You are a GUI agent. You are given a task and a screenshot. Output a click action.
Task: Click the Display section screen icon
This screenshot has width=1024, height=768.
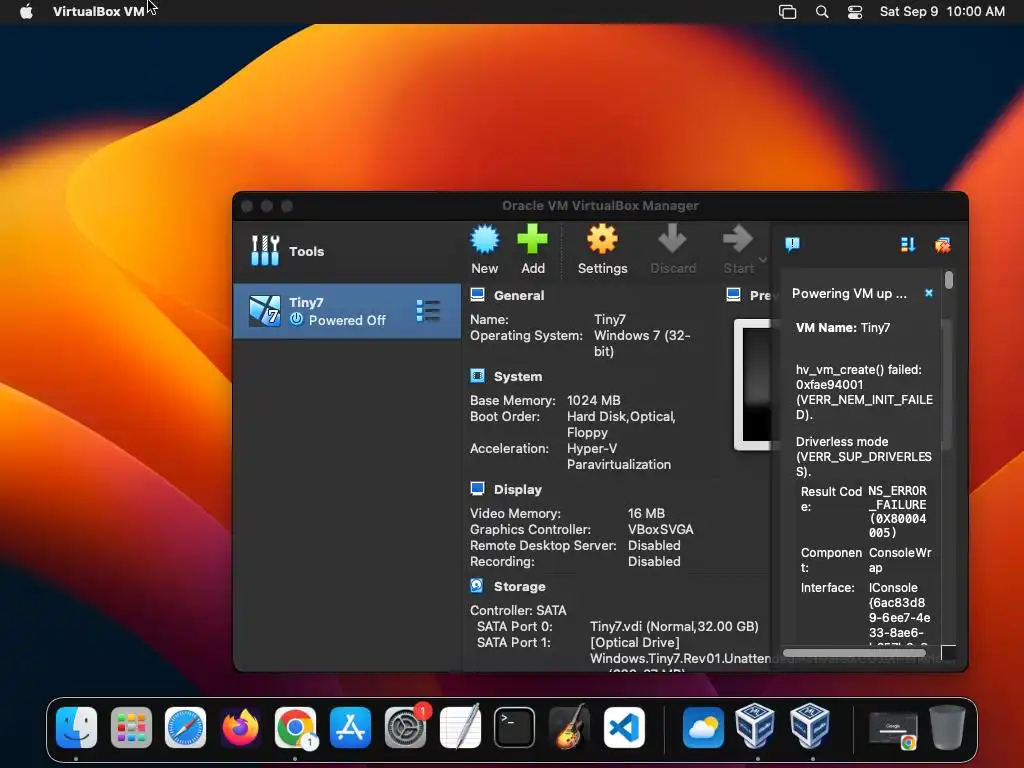(477, 489)
